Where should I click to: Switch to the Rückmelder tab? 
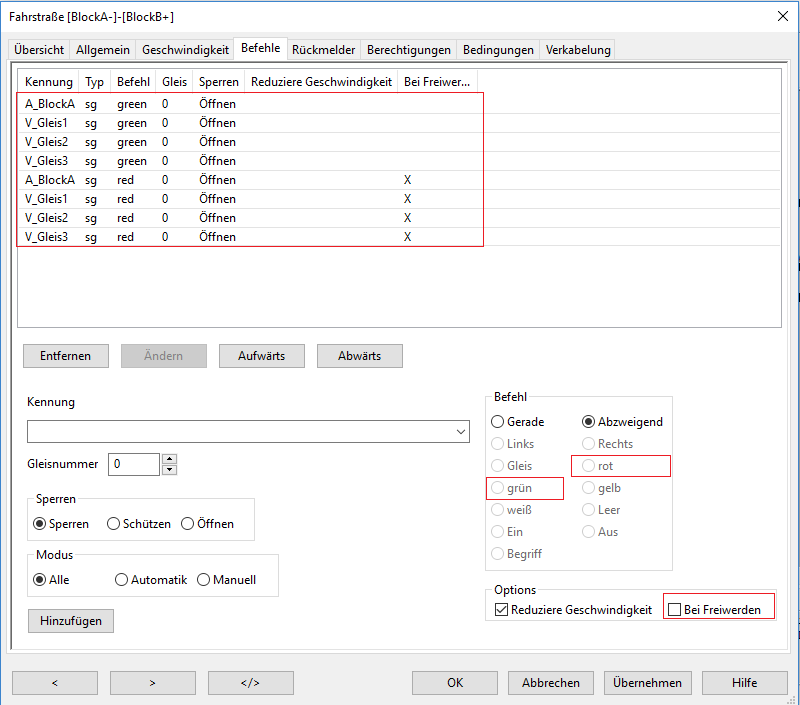324,50
